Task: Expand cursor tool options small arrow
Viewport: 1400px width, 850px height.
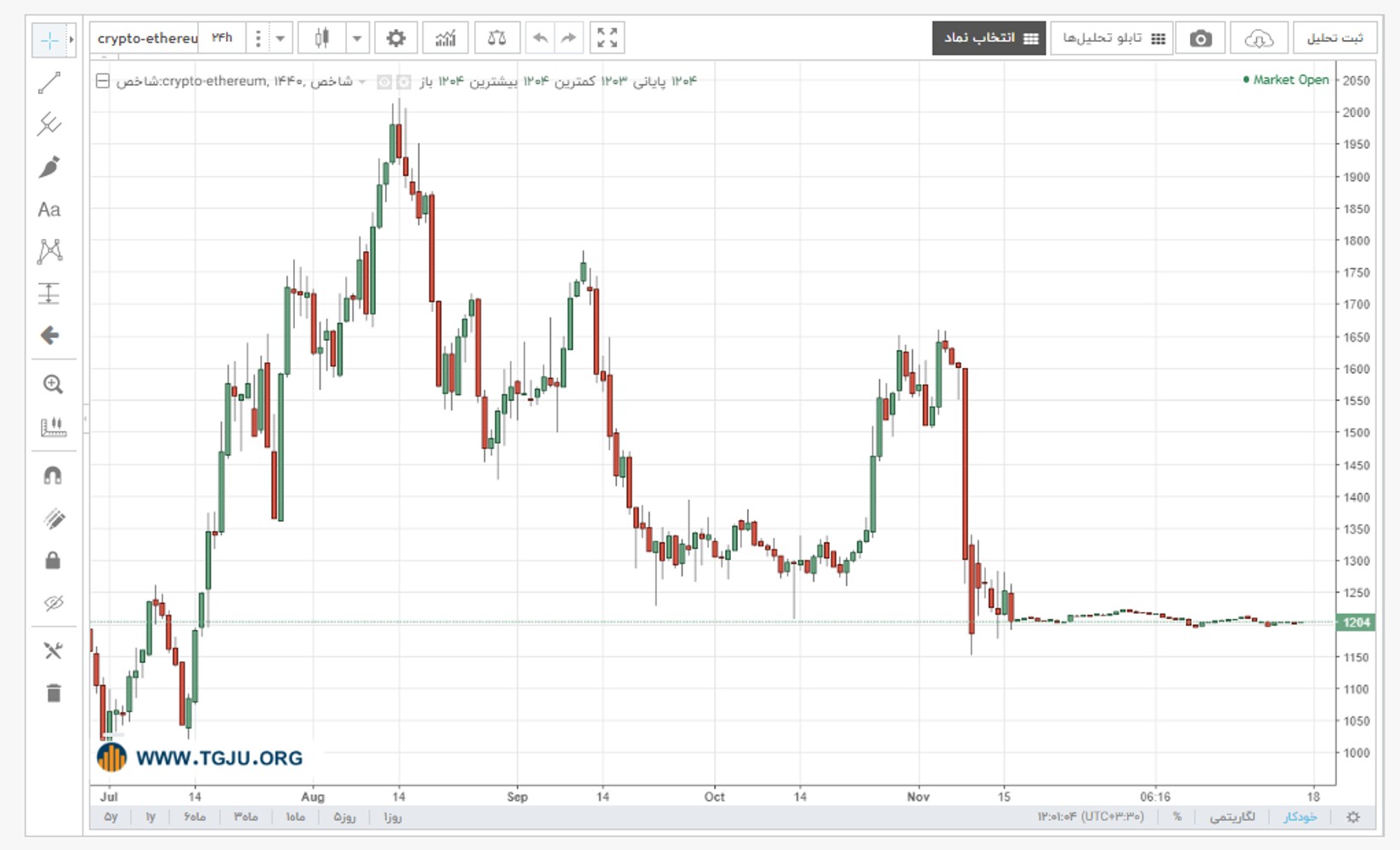Action: (71, 40)
